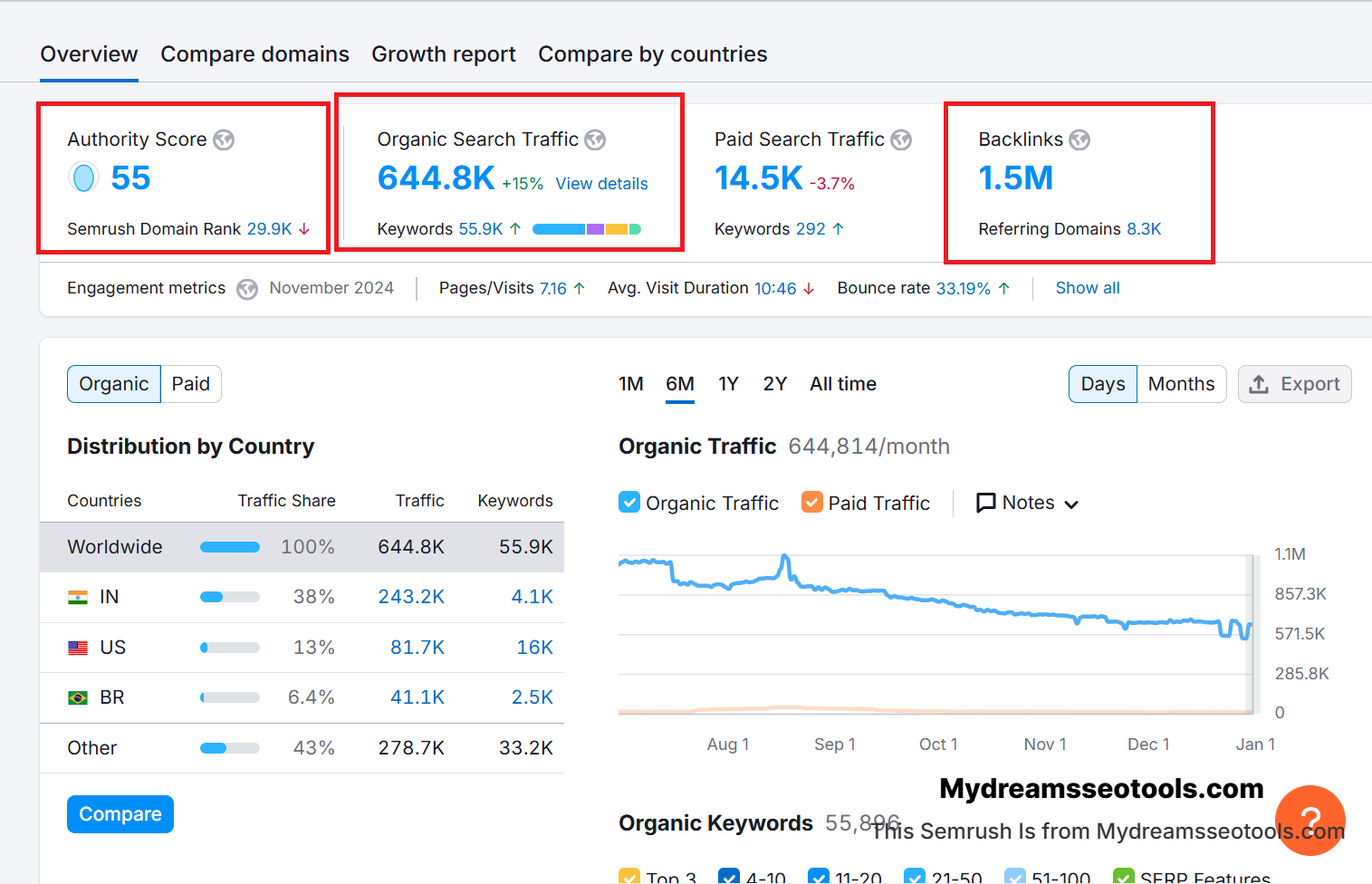Viewport: 1372px width, 884px height.
Task: Select Months chart granularity
Action: point(1182,384)
